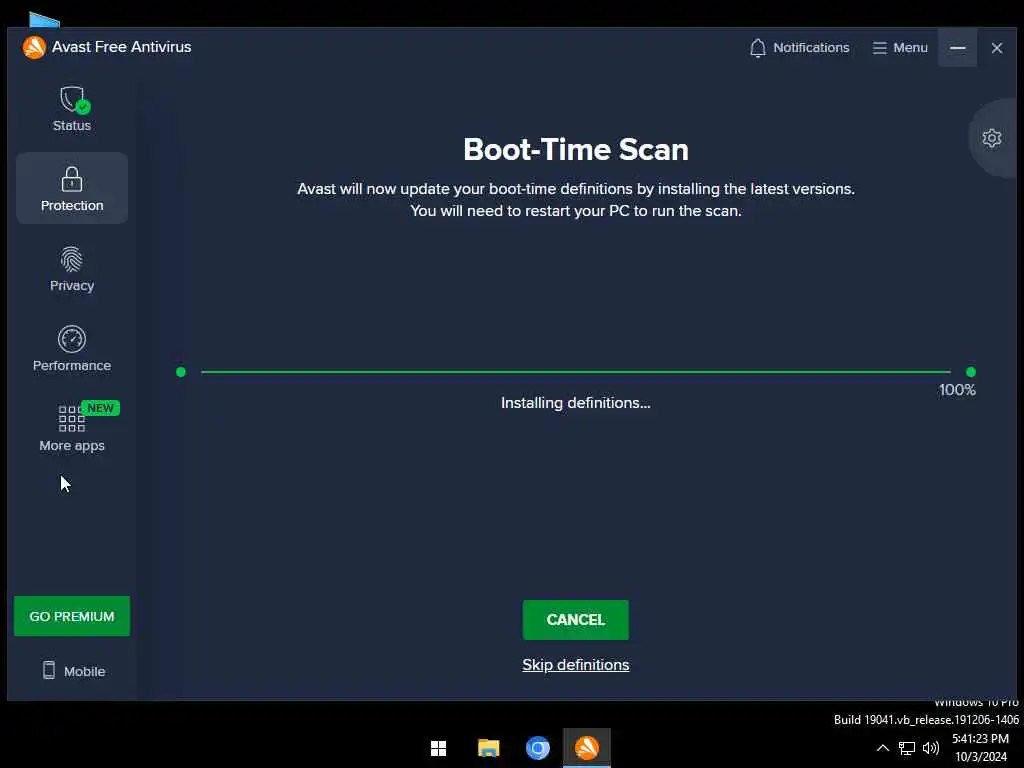
Task: Click the 'Boot-Time Scan' heading
Action: click(x=575, y=150)
